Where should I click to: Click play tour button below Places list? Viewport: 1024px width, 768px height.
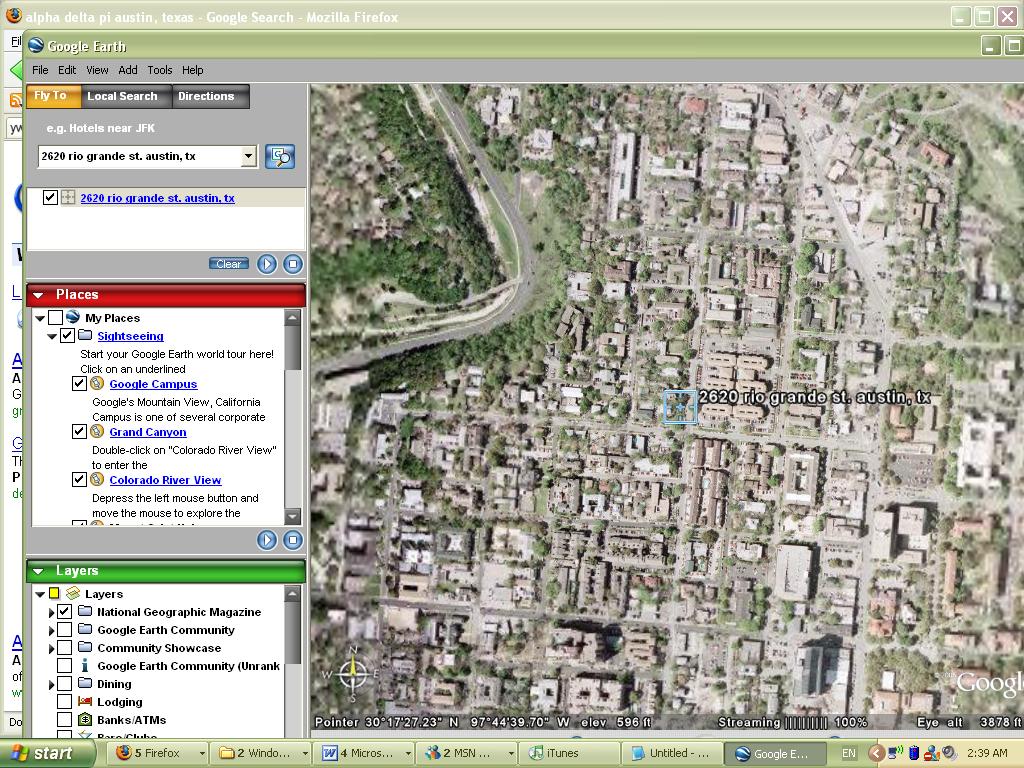coord(266,540)
